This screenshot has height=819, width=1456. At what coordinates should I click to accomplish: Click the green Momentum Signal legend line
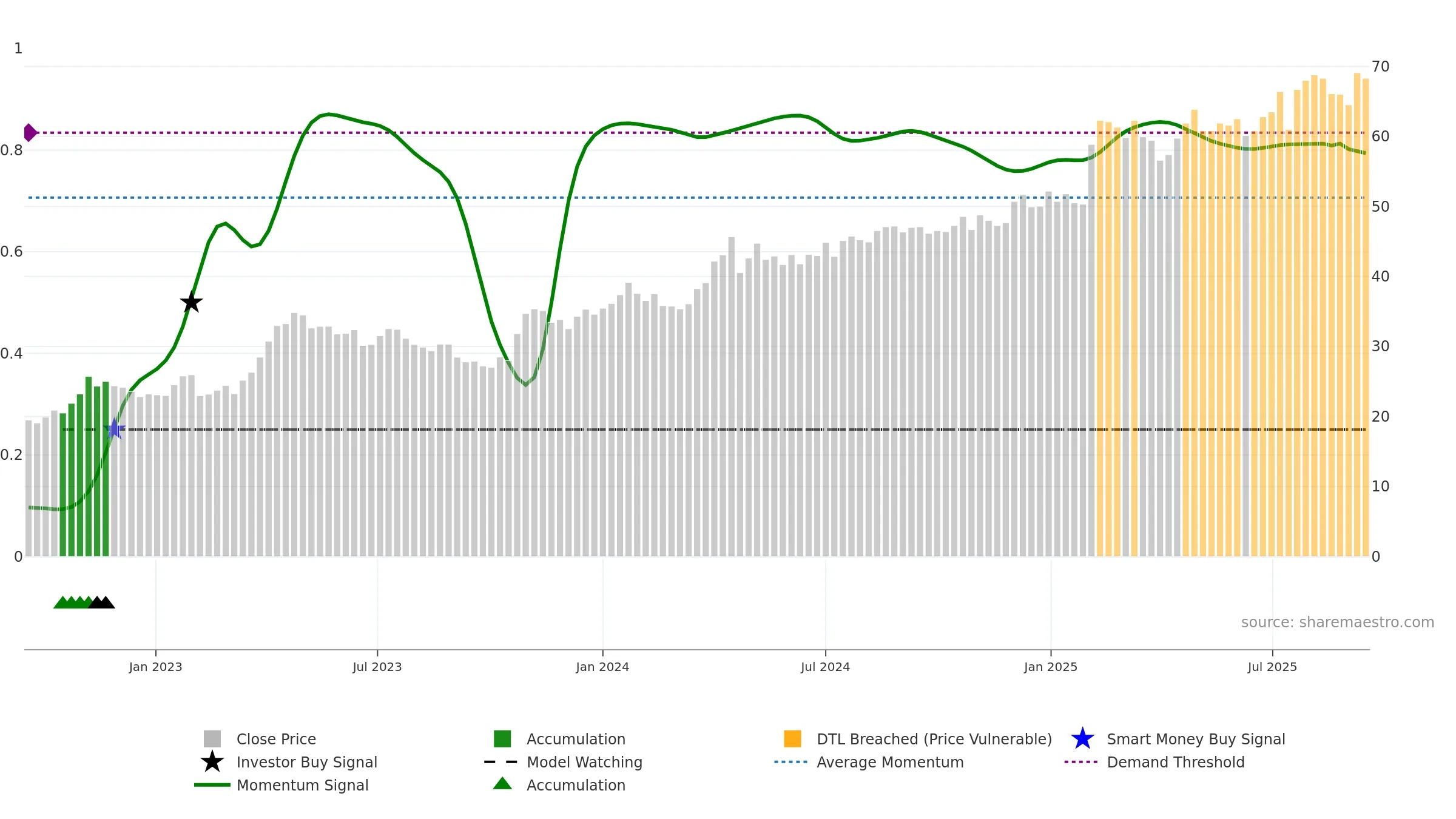[x=212, y=785]
